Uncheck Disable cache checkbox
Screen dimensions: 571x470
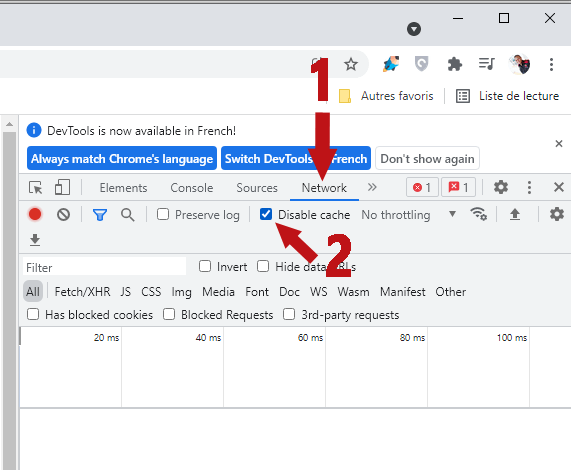tap(266, 214)
